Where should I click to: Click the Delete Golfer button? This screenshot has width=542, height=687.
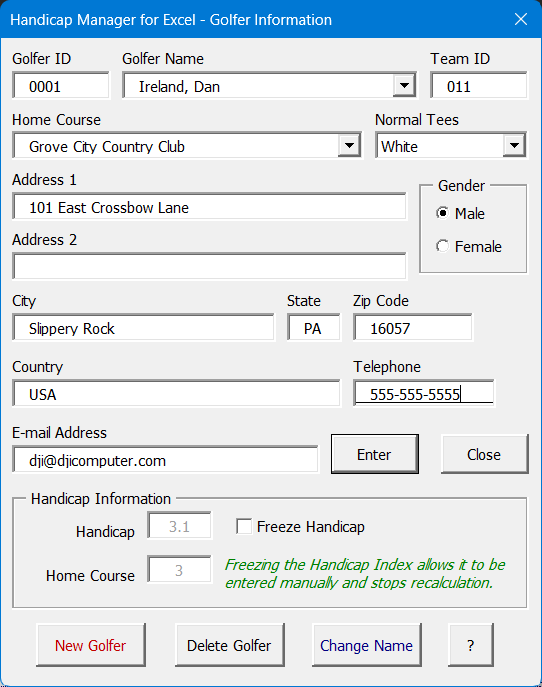click(x=229, y=645)
